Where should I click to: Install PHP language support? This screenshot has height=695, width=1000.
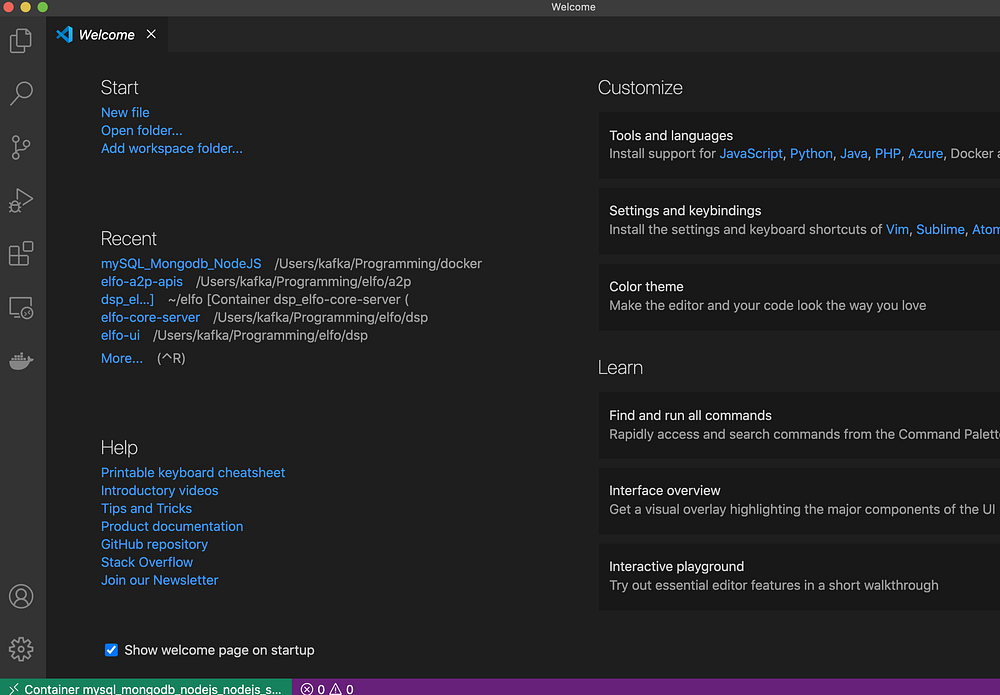pyautogui.click(x=888, y=154)
